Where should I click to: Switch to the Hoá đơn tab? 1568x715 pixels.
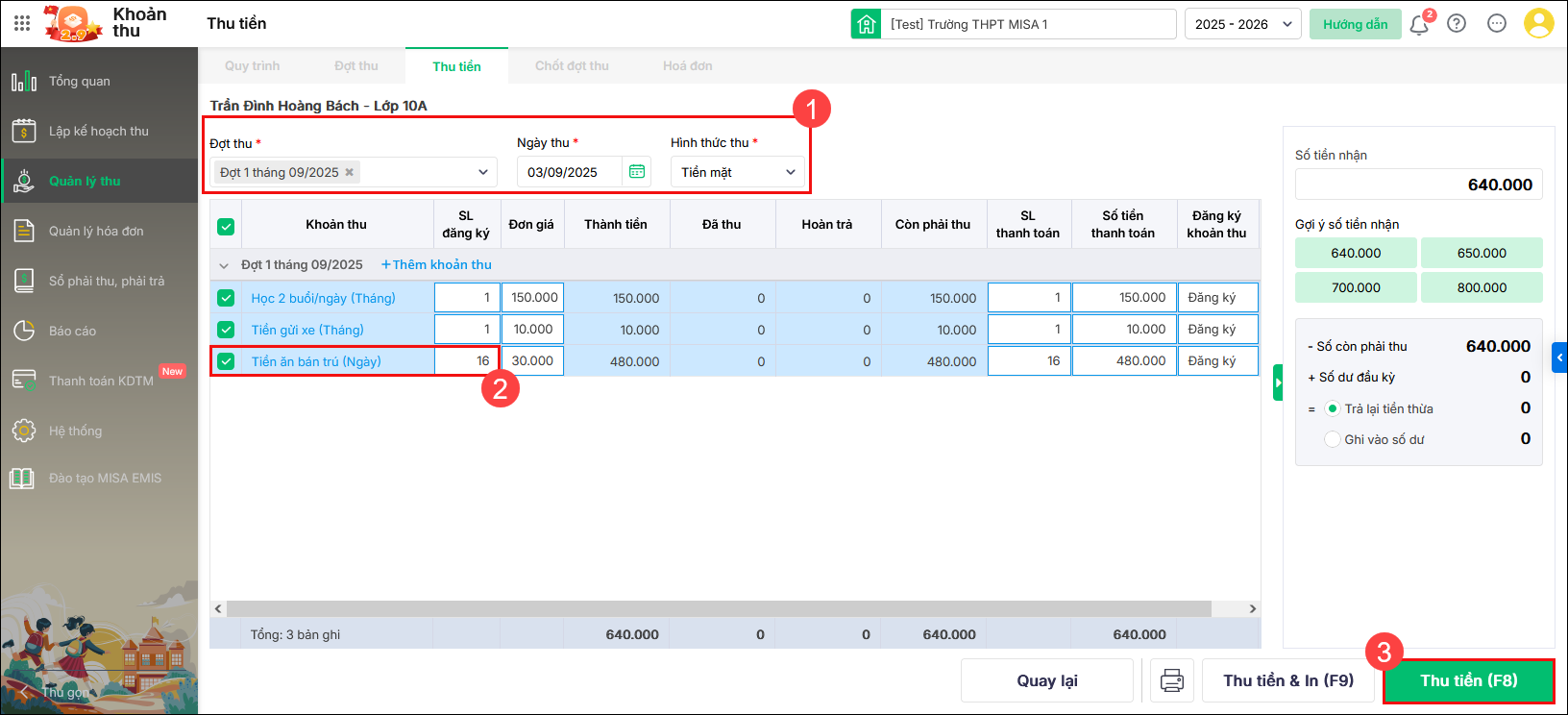point(687,66)
